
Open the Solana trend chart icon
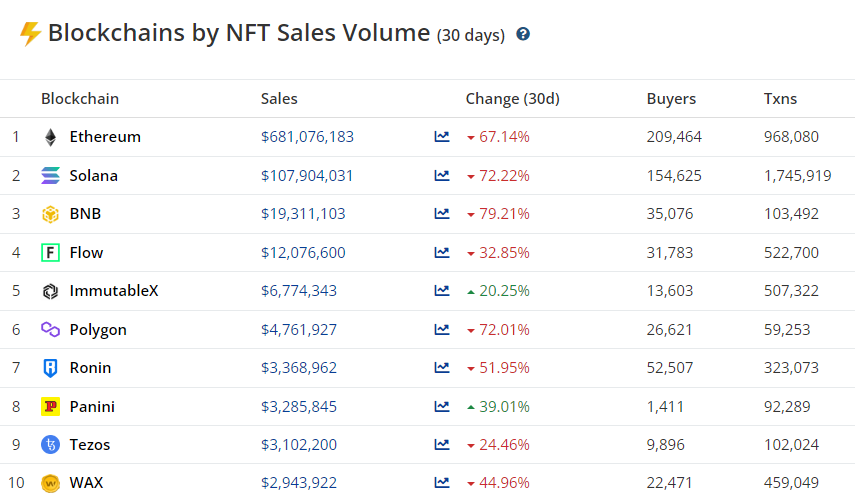point(442,176)
